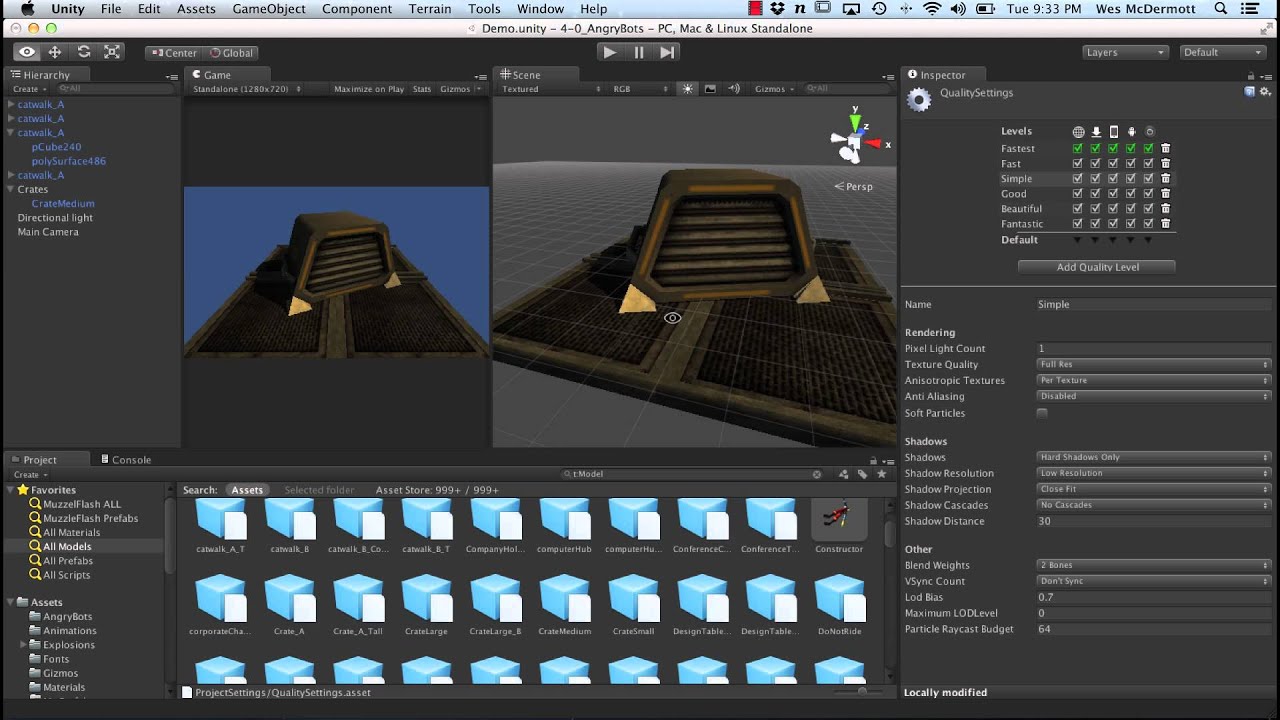Open the Wi-Fi menu bar icon
The height and width of the screenshot is (720, 1280).
tap(932, 9)
